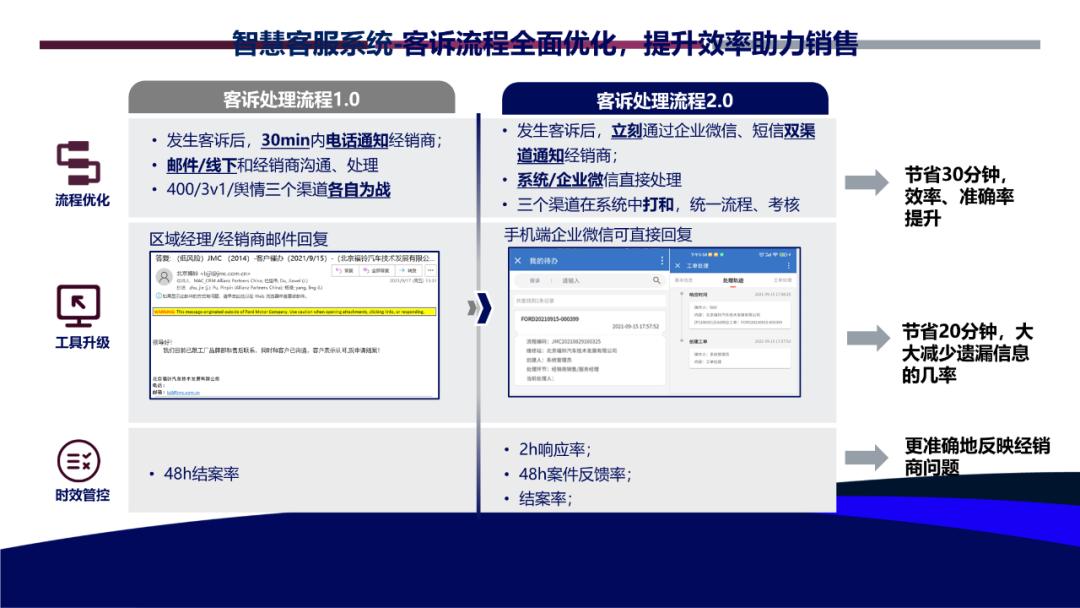Click the forward button in the email toolbar
The height and width of the screenshot is (608, 1080).
tap(407, 270)
